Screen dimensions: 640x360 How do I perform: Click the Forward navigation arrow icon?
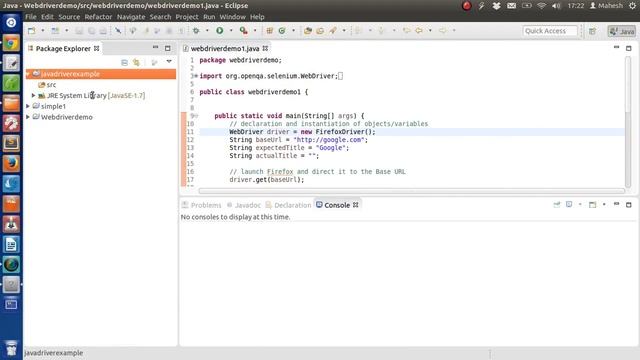(443, 31)
